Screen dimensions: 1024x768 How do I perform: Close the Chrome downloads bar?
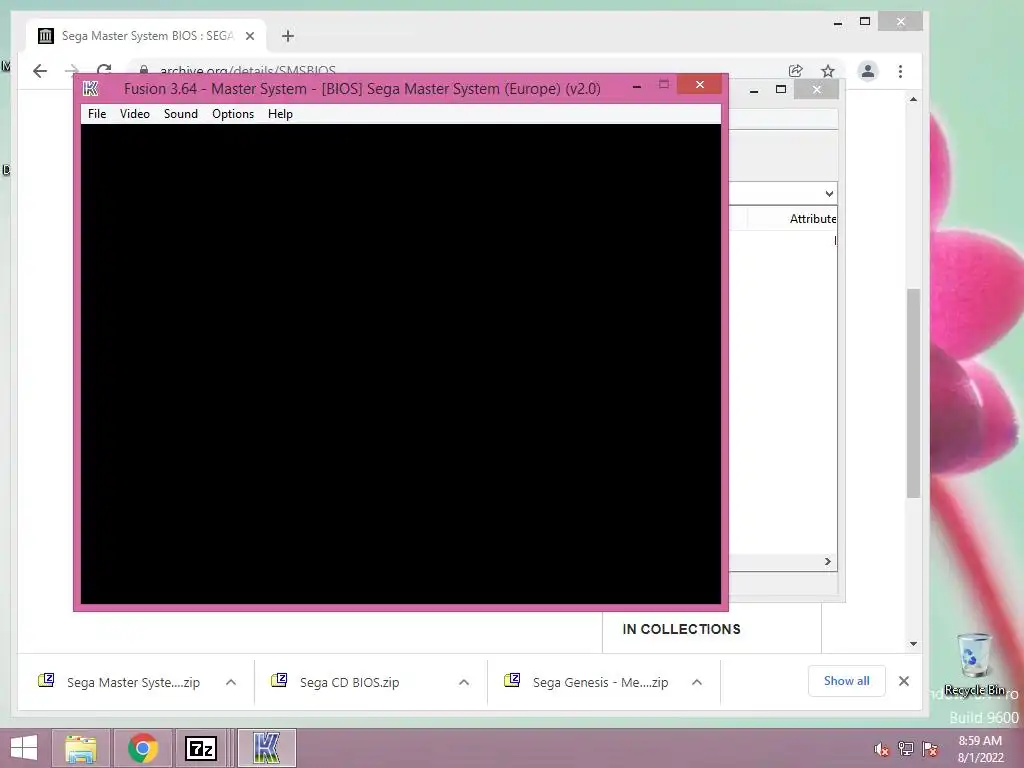(x=904, y=681)
